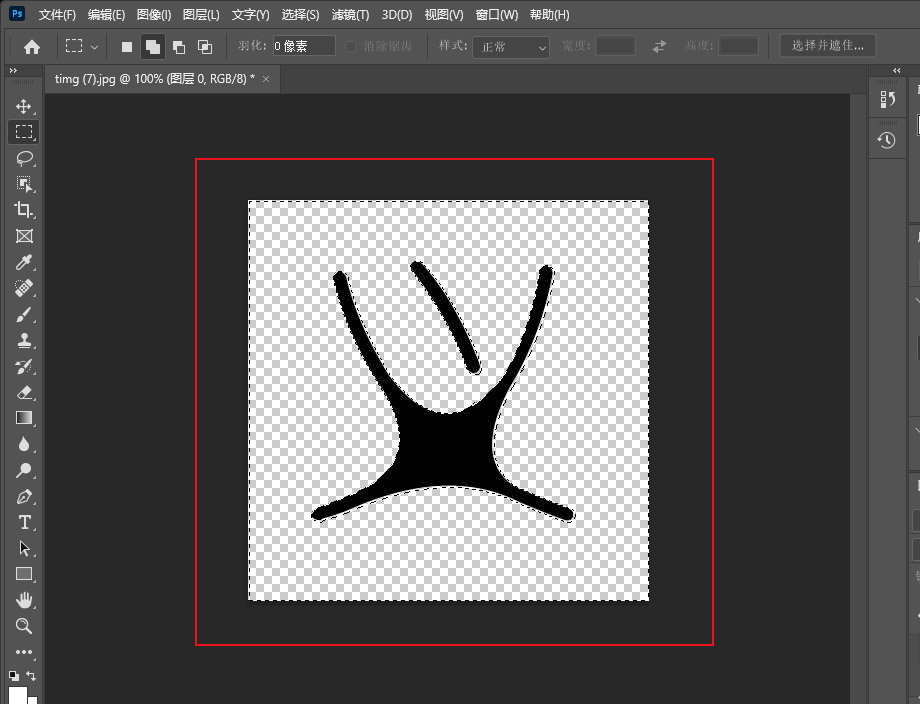The image size is (920, 704).
Task: Select the Brush tool
Action: click(x=24, y=314)
